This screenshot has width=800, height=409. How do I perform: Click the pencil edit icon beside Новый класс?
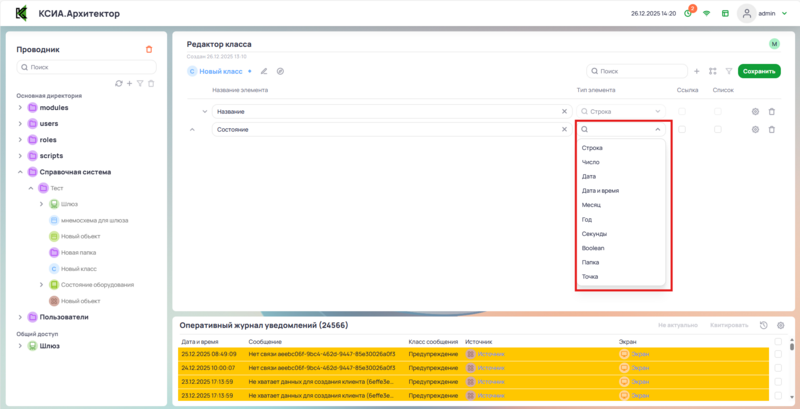click(x=264, y=71)
